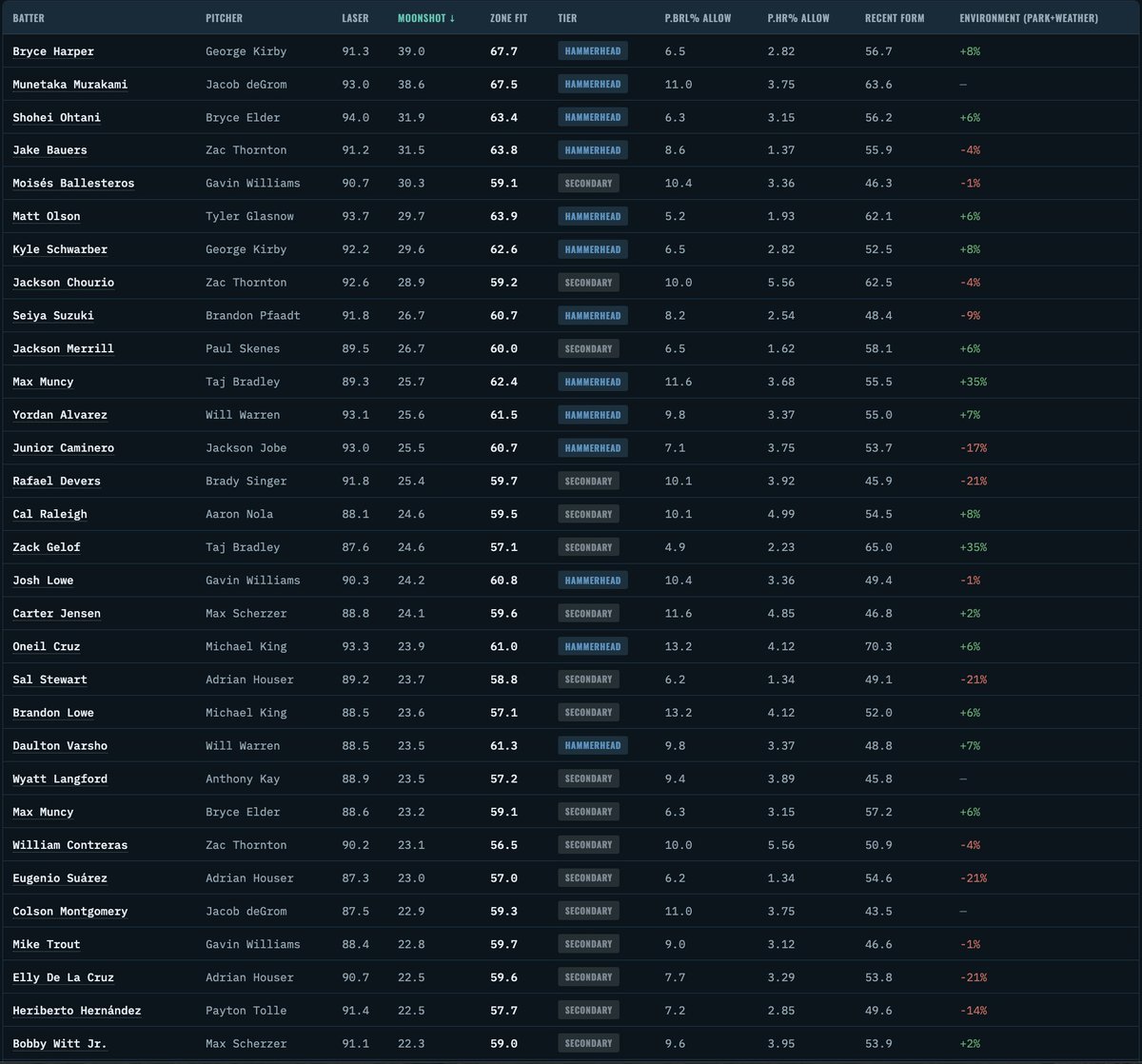The width and height of the screenshot is (1142, 1064).
Task: Sort by the LASER column header
Action: (x=355, y=18)
